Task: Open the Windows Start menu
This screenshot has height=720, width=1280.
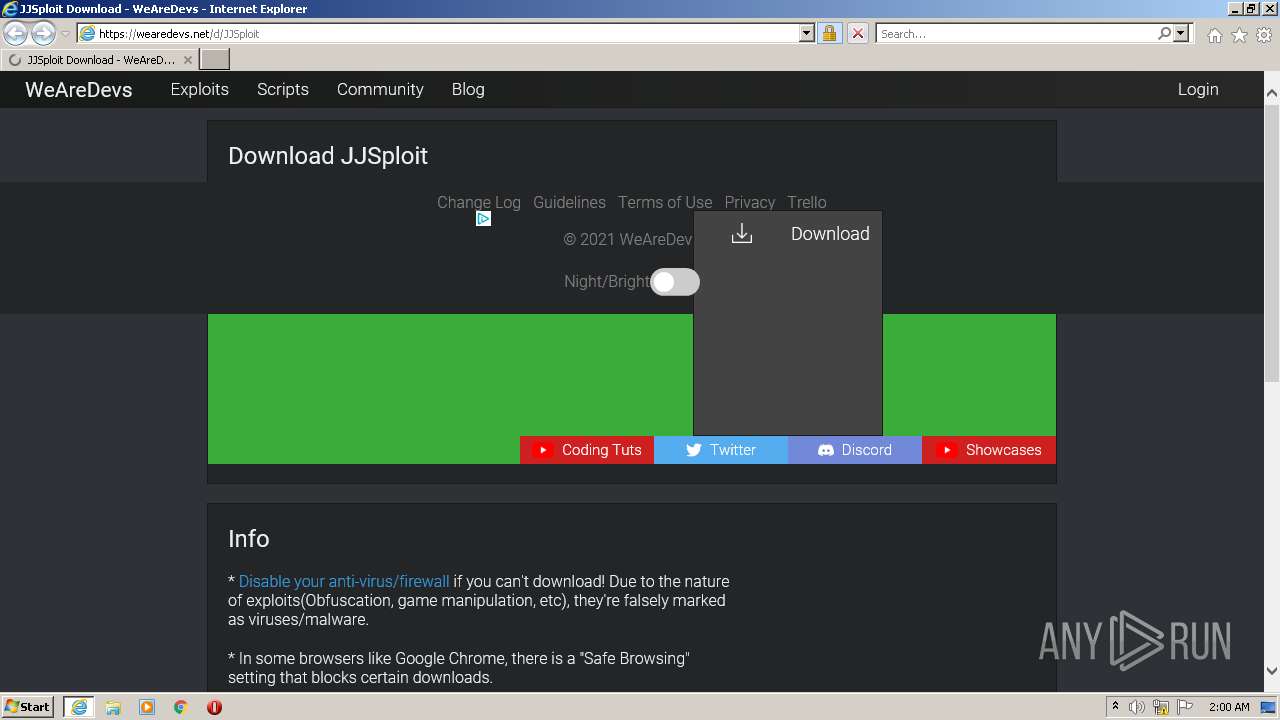Action: [28, 706]
